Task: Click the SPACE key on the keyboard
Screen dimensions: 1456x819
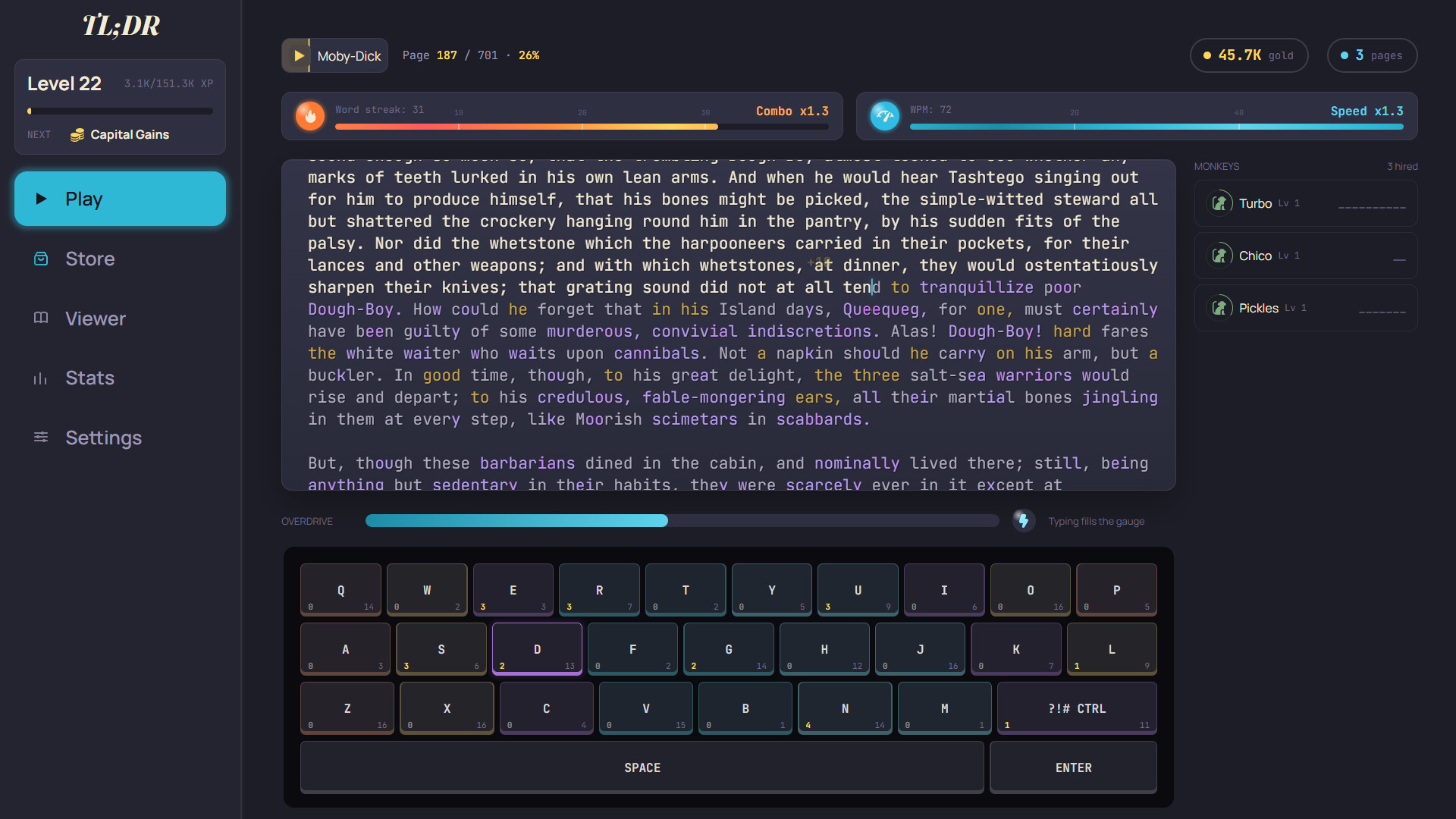Action: 642,767
